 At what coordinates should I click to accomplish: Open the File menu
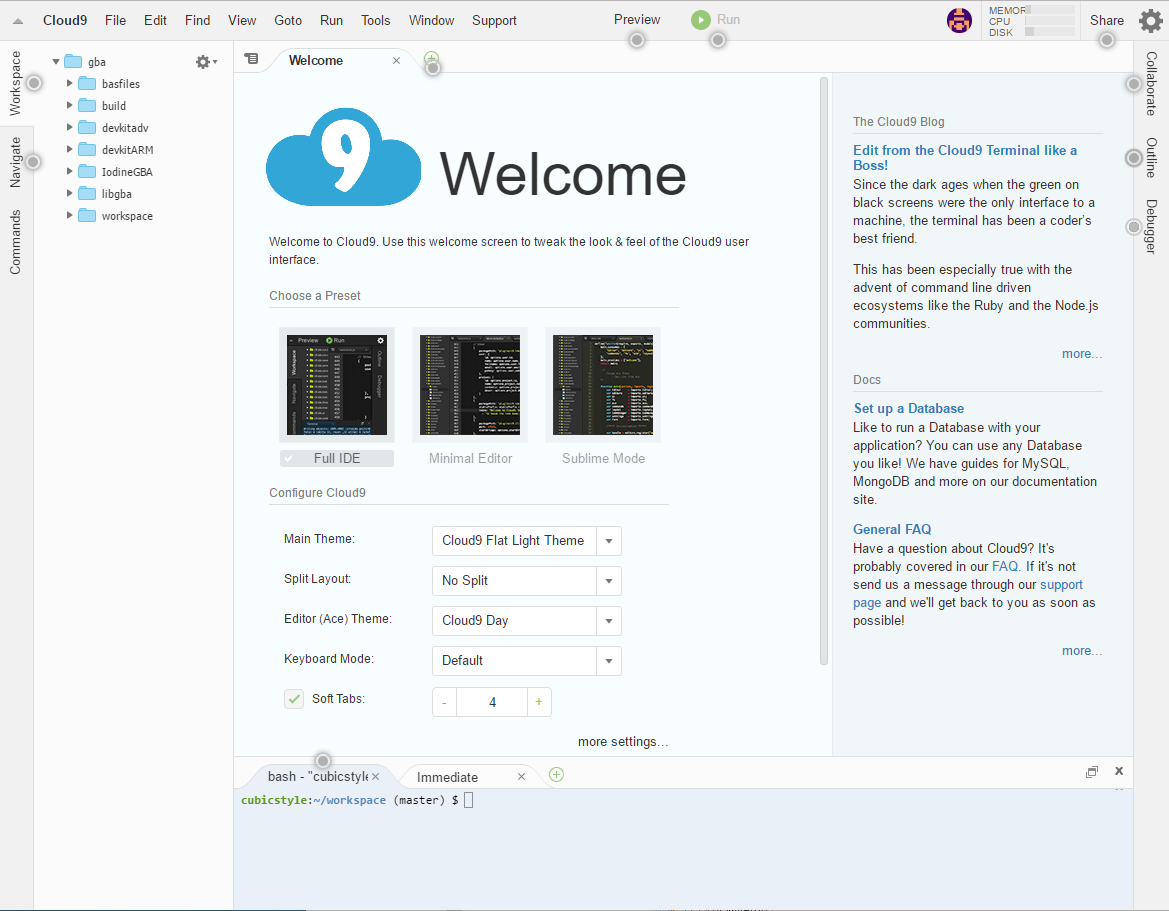pyautogui.click(x=116, y=20)
